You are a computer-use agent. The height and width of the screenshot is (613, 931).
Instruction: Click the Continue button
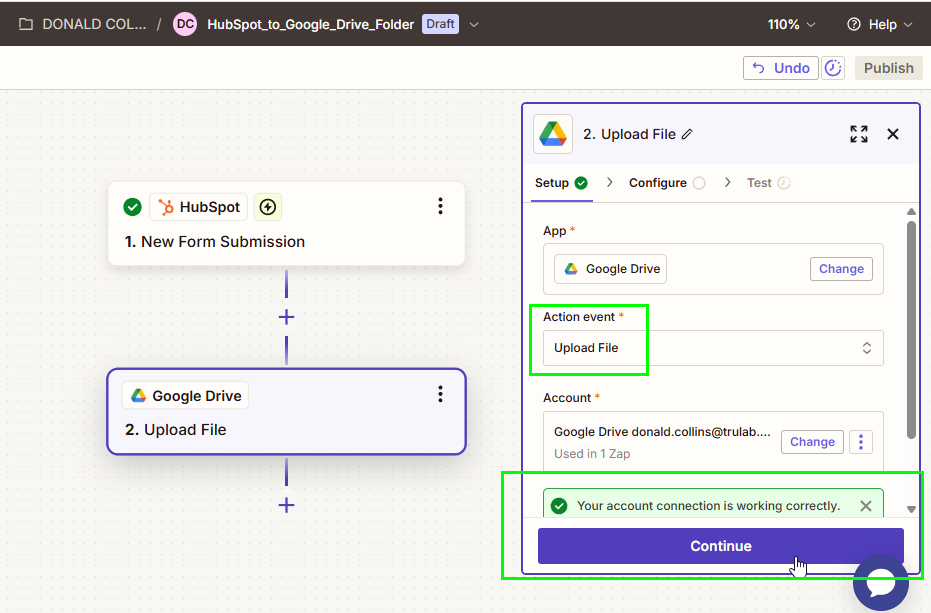pos(720,546)
